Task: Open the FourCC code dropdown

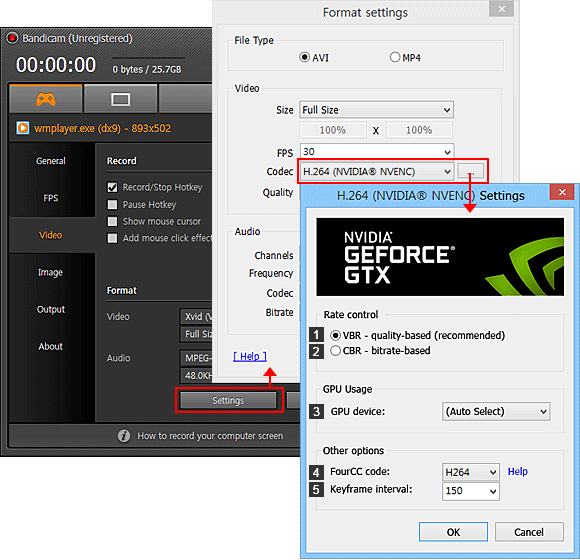Action: pyautogui.click(x=471, y=472)
